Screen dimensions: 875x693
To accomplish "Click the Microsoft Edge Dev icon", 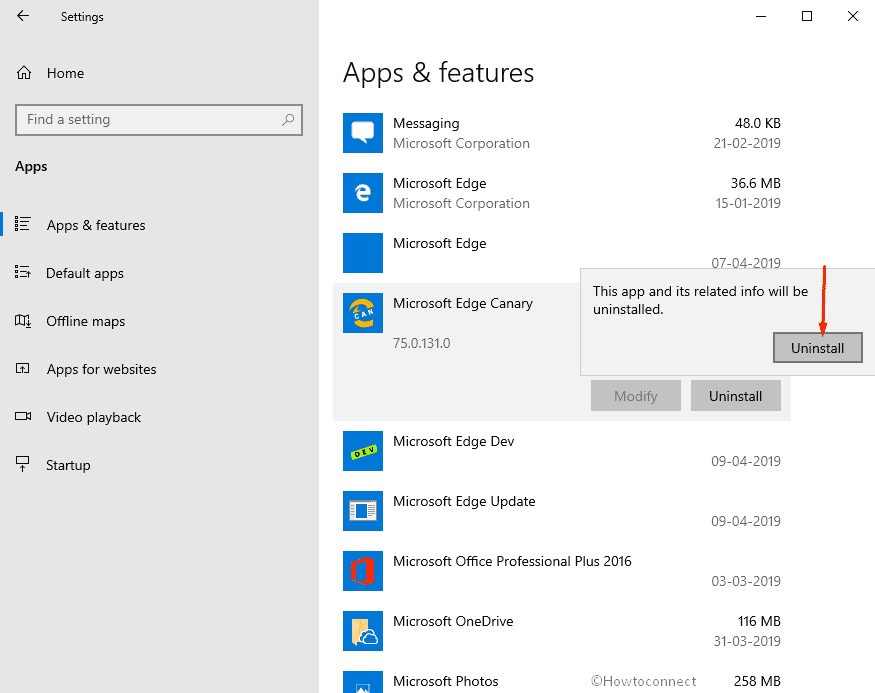I will click(363, 451).
